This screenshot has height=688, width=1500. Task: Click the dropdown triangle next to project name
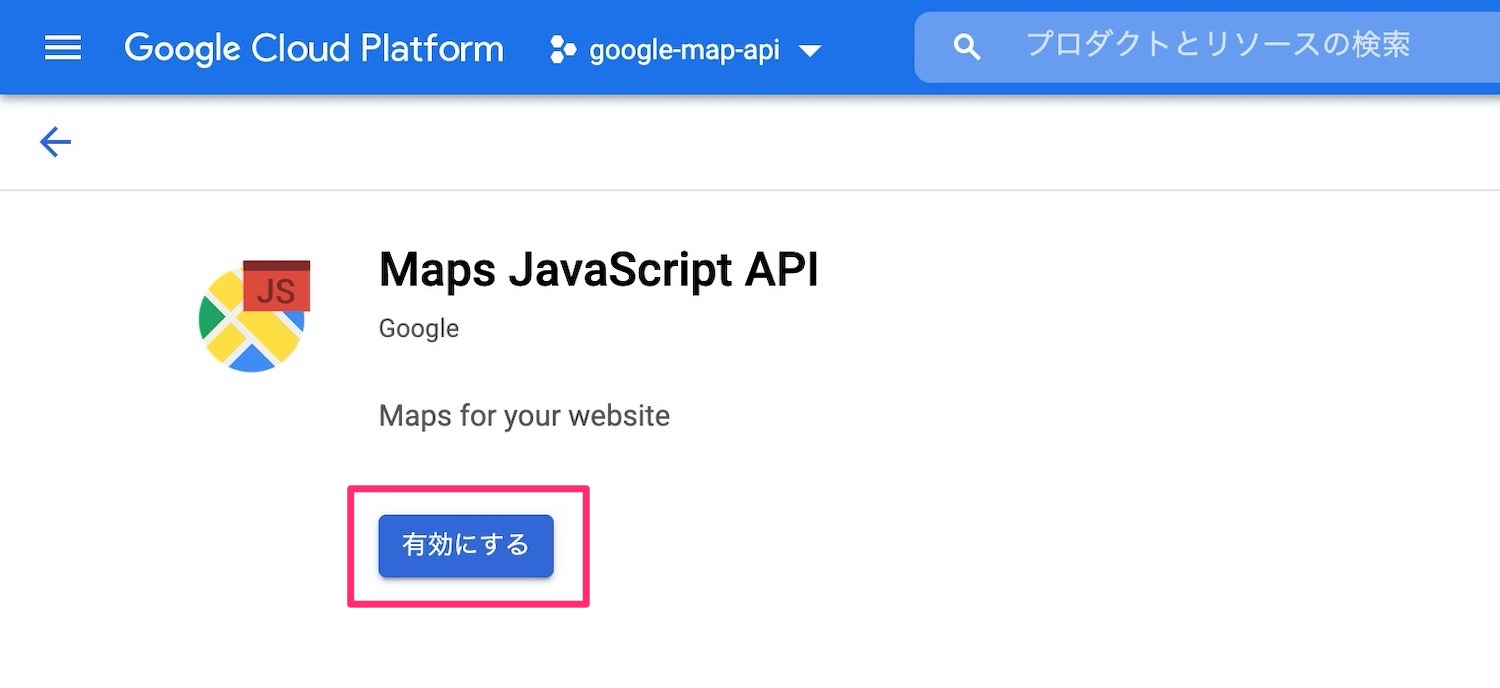(x=810, y=50)
